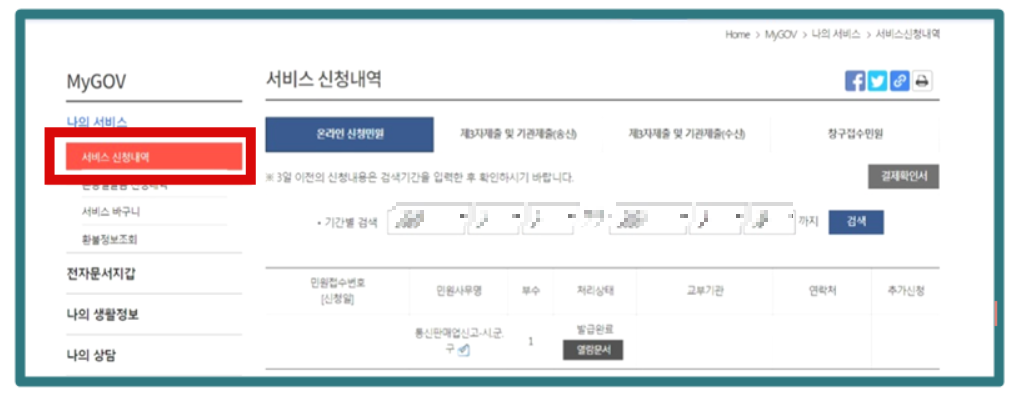Viewport: 1017px width, 398px height.
Task: Click 결제확인서 button
Action: tap(903, 177)
